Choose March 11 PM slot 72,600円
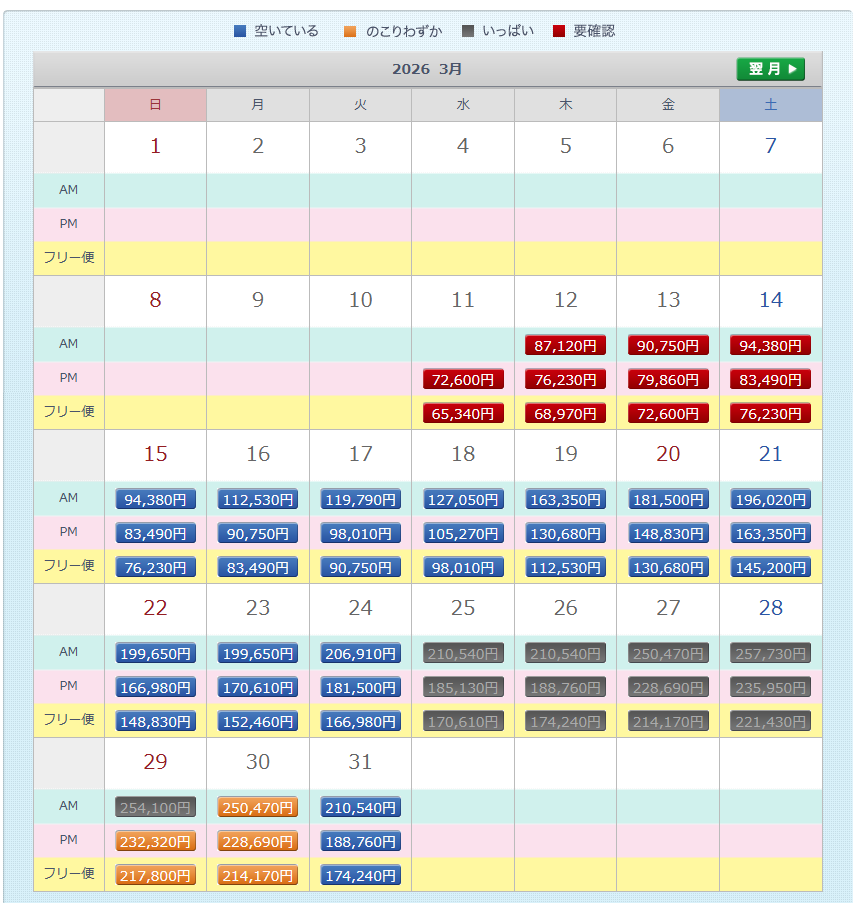Screen dimensions: 854x903 [x=463, y=380]
